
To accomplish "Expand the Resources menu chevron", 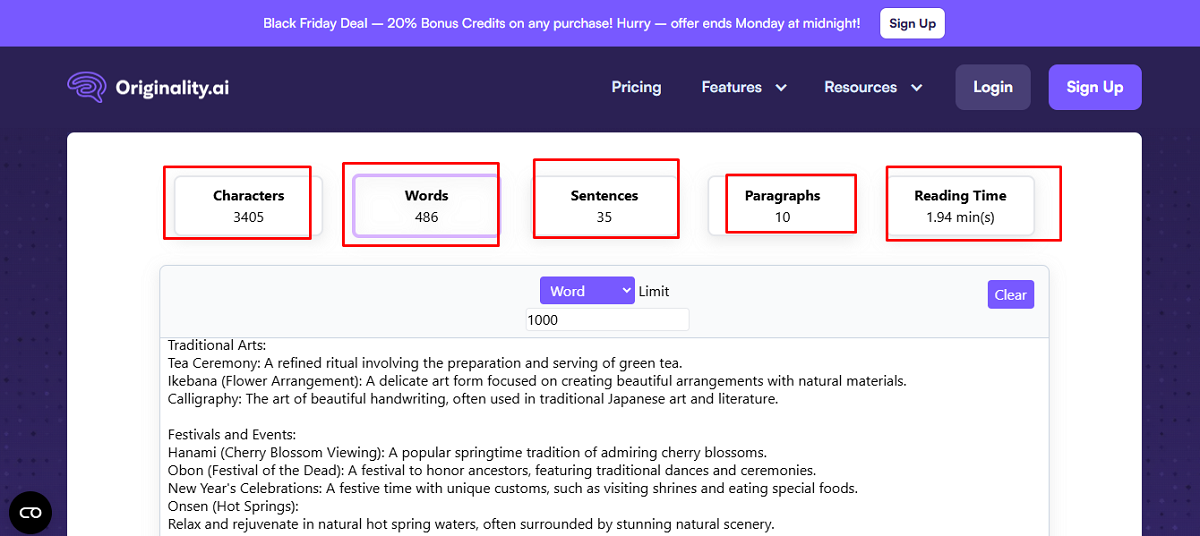I will pyautogui.click(x=916, y=88).
